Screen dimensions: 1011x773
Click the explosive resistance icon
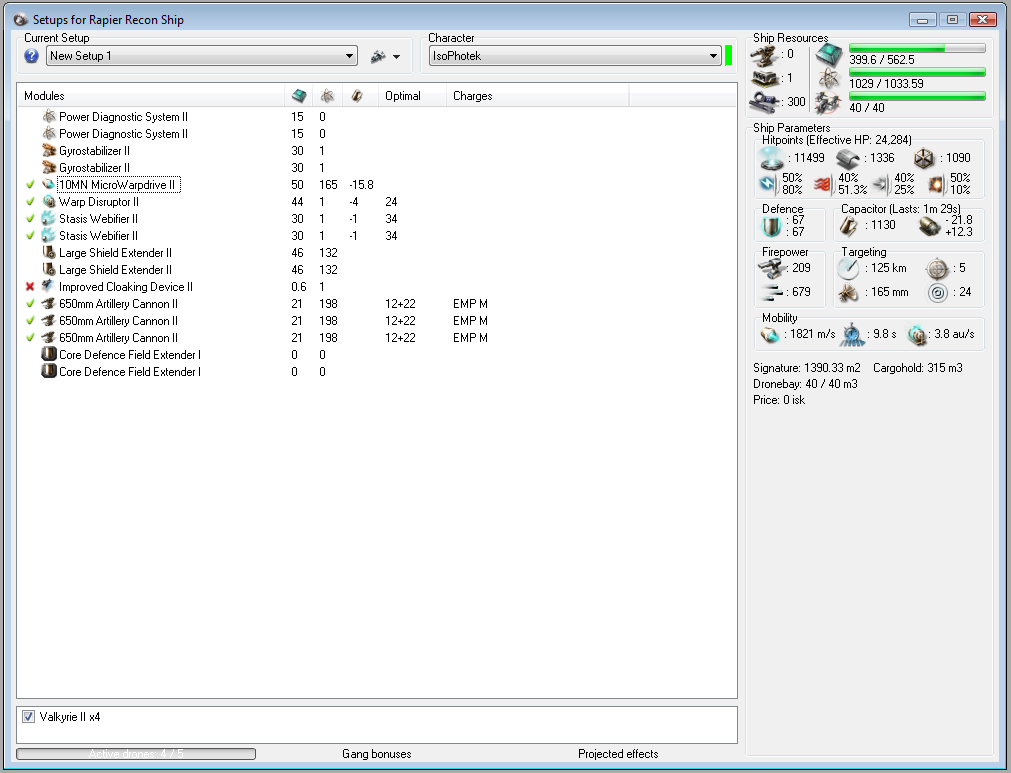point(936,185)
